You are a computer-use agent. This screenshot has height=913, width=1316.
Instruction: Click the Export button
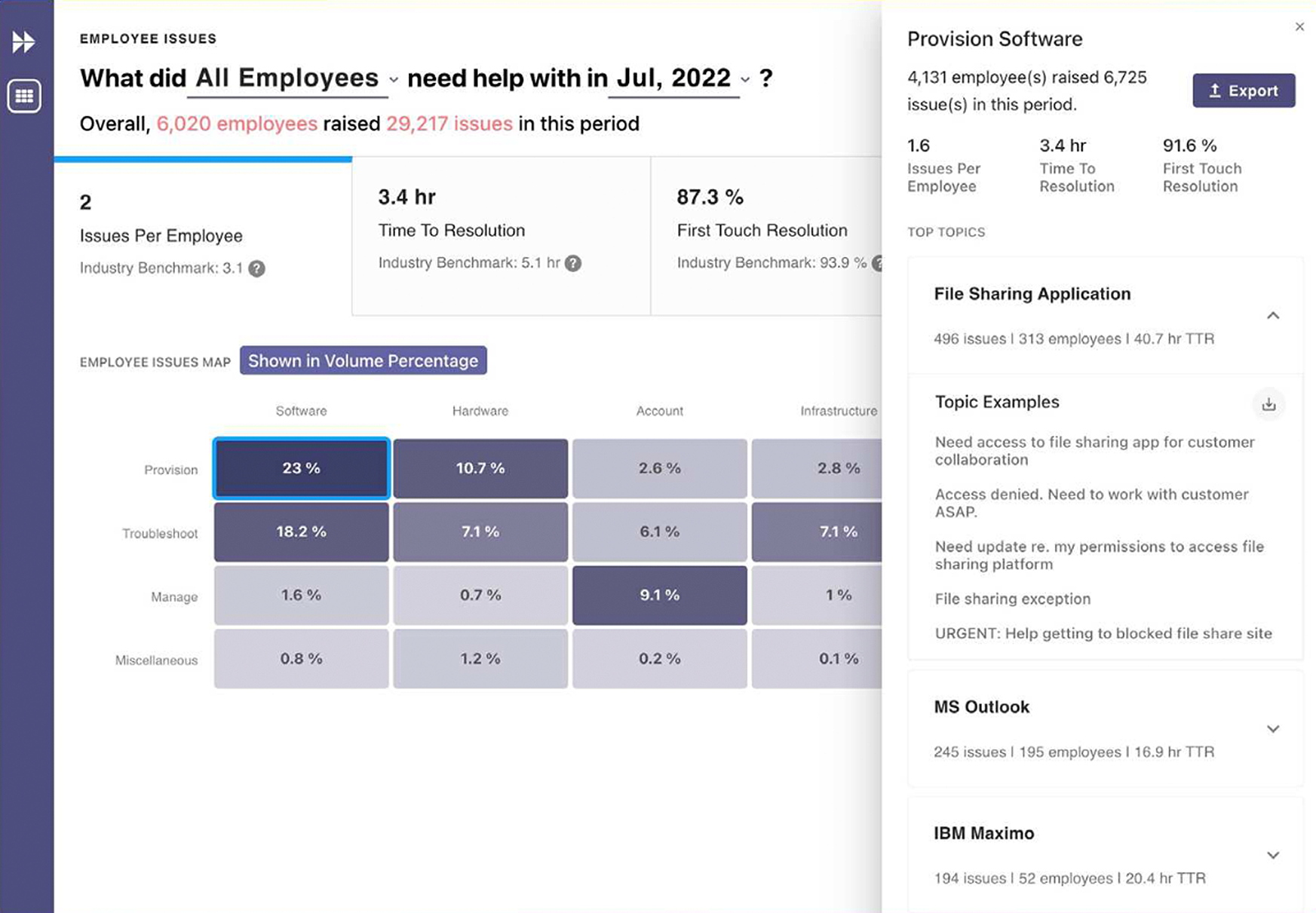coord(1244,90)
